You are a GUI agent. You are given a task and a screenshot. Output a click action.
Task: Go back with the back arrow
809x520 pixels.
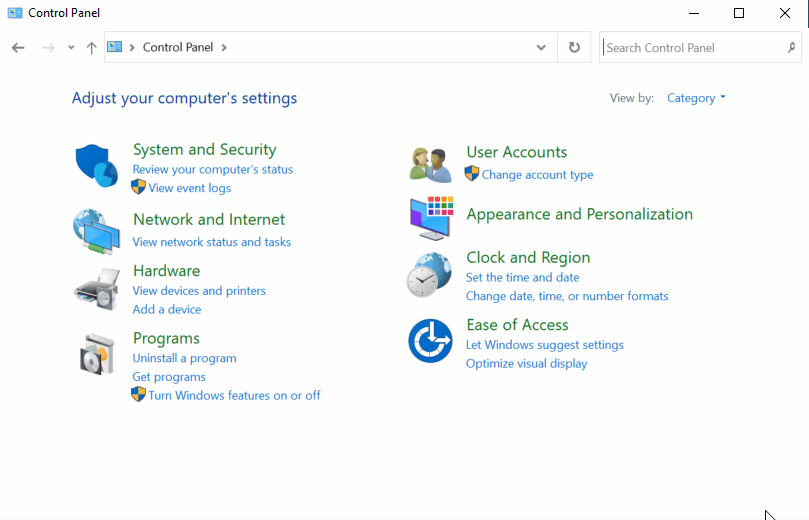(18, 48)
